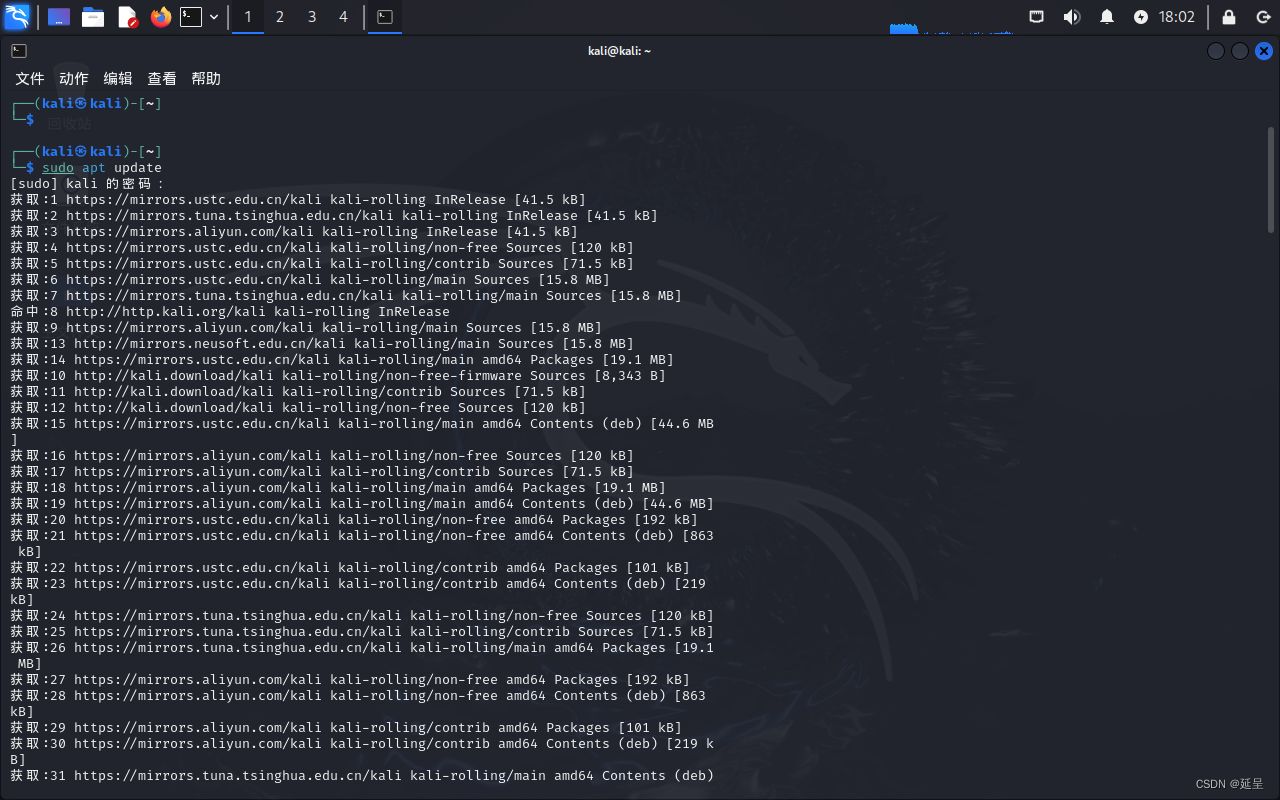Launch Firefox from the panel
Viewport: 1280px width, 800px height.
point(161,17)
